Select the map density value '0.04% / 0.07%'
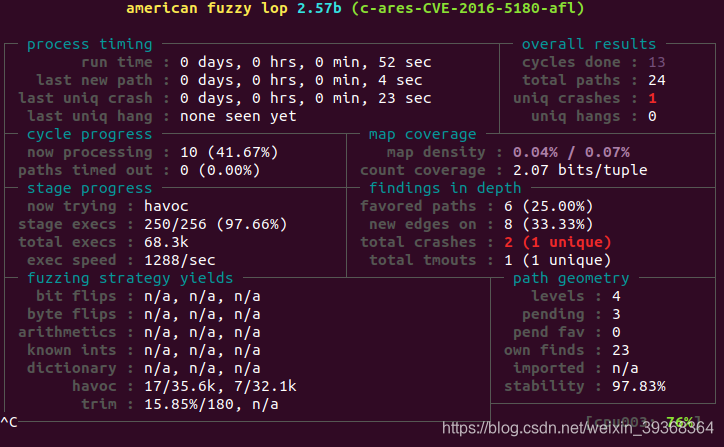Screen dimensions: 724x447 pos(571,152)
